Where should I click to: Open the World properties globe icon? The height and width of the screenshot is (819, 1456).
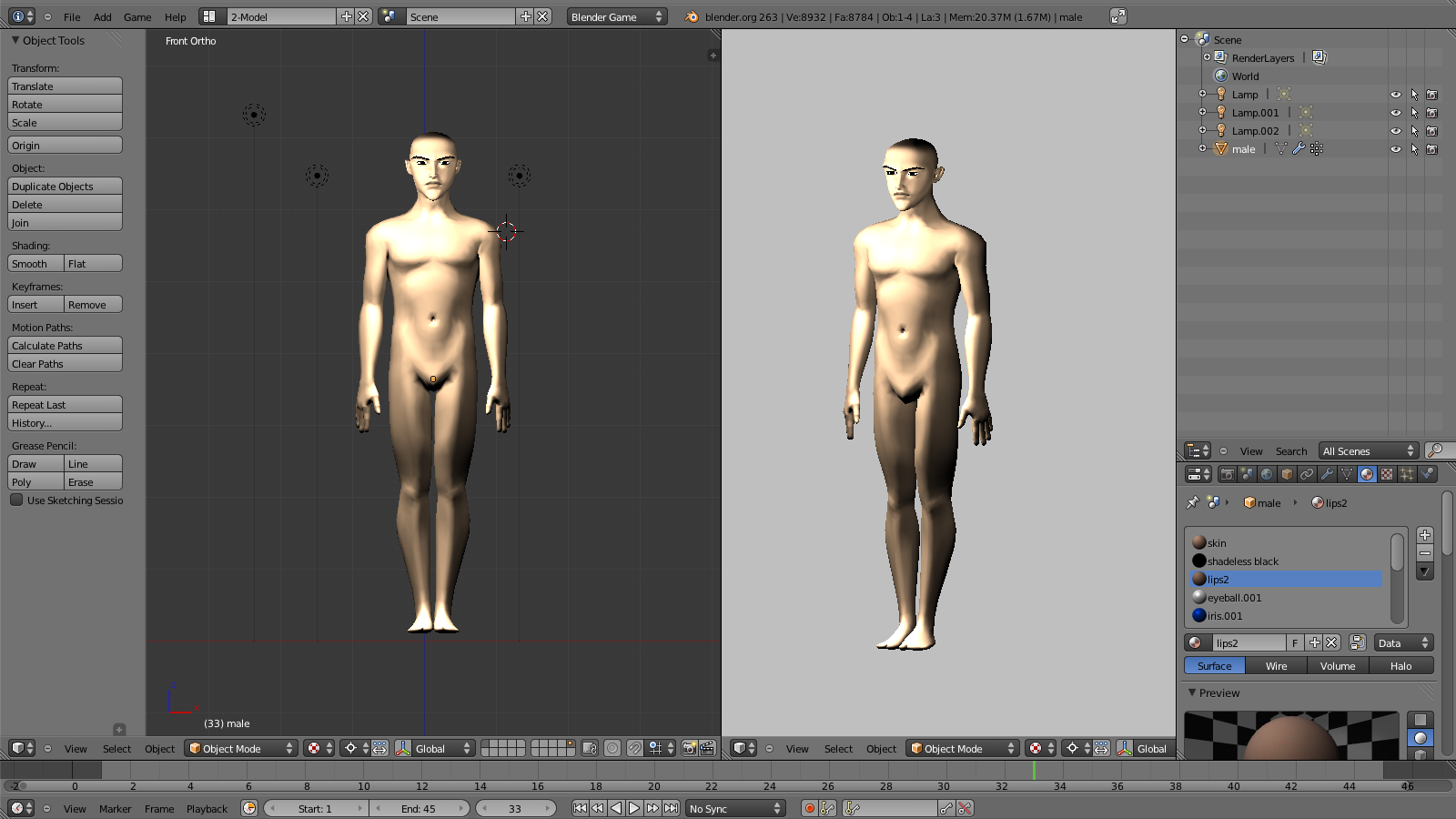pos(1267,474)
